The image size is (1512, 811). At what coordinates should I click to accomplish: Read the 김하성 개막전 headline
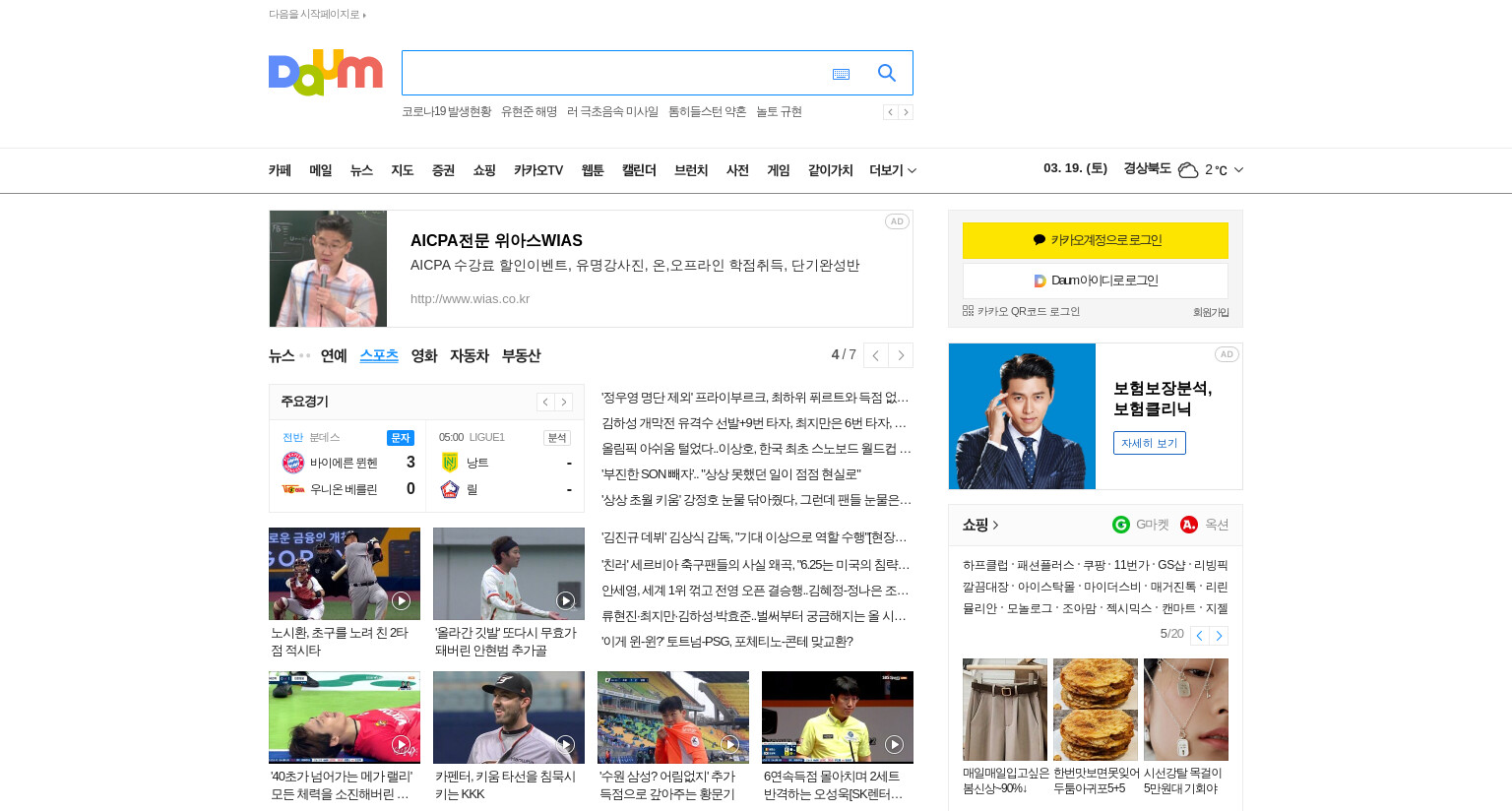click(x=755, y=423)
